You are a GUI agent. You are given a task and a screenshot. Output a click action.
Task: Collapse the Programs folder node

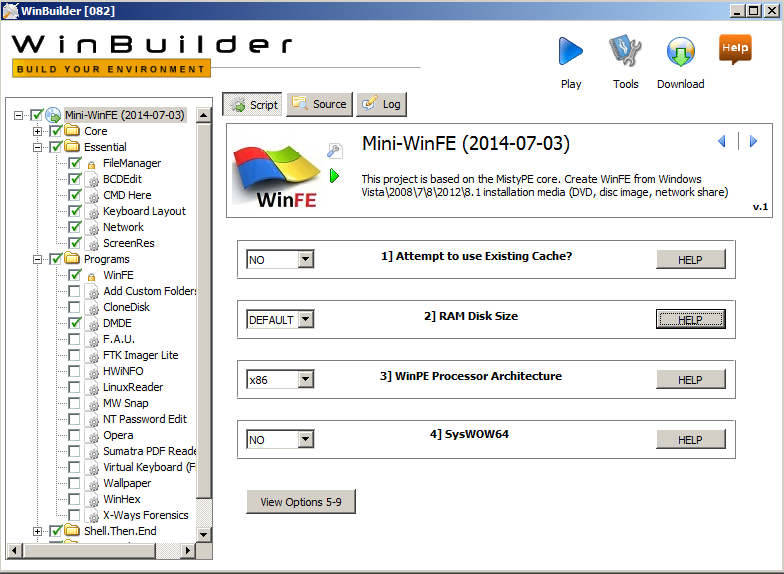(x=38, y=260)
